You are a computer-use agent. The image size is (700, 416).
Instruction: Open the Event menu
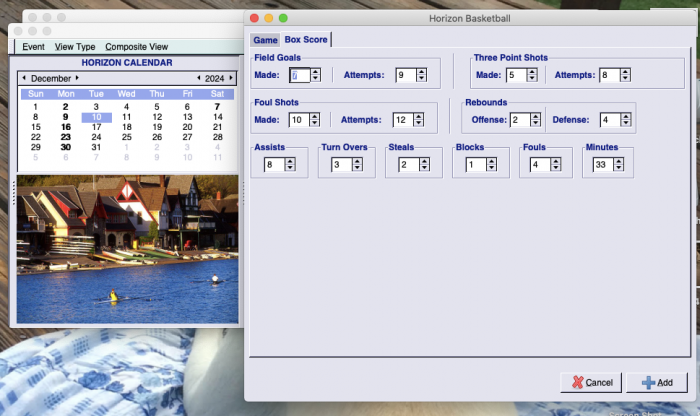tap(33, 47)
